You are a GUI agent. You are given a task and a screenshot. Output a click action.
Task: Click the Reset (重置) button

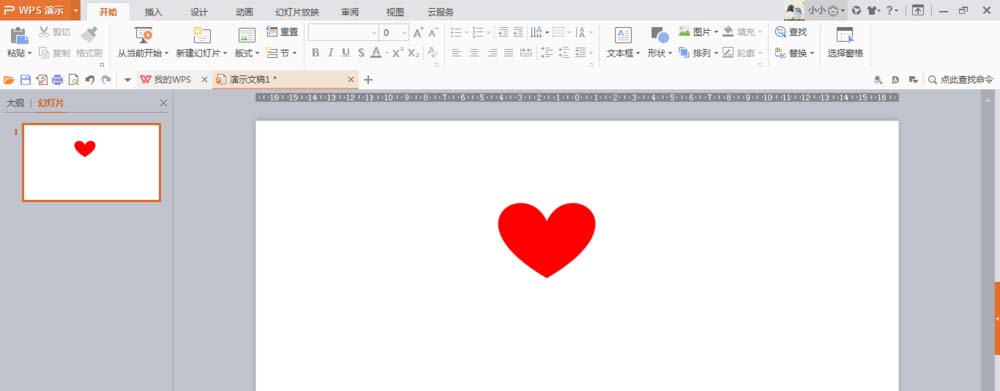coord(283,32)
